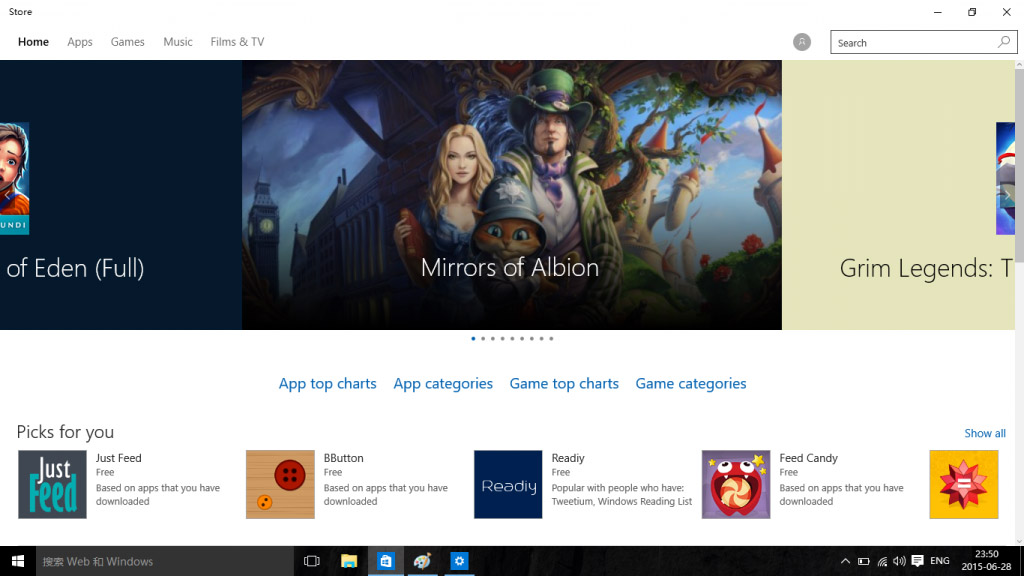Open the Feed Candy app icon
1024x576 pixels.
click(x=736, y=485)
